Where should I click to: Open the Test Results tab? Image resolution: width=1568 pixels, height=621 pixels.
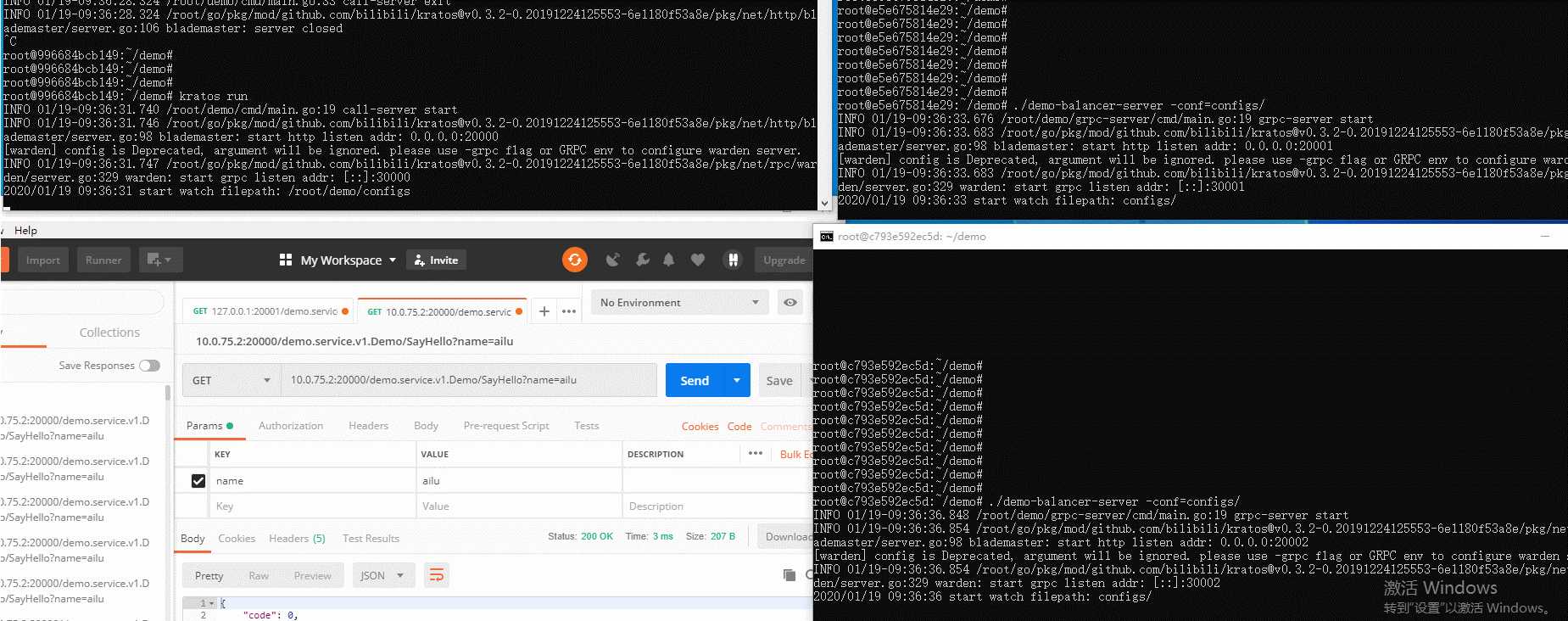371,539
